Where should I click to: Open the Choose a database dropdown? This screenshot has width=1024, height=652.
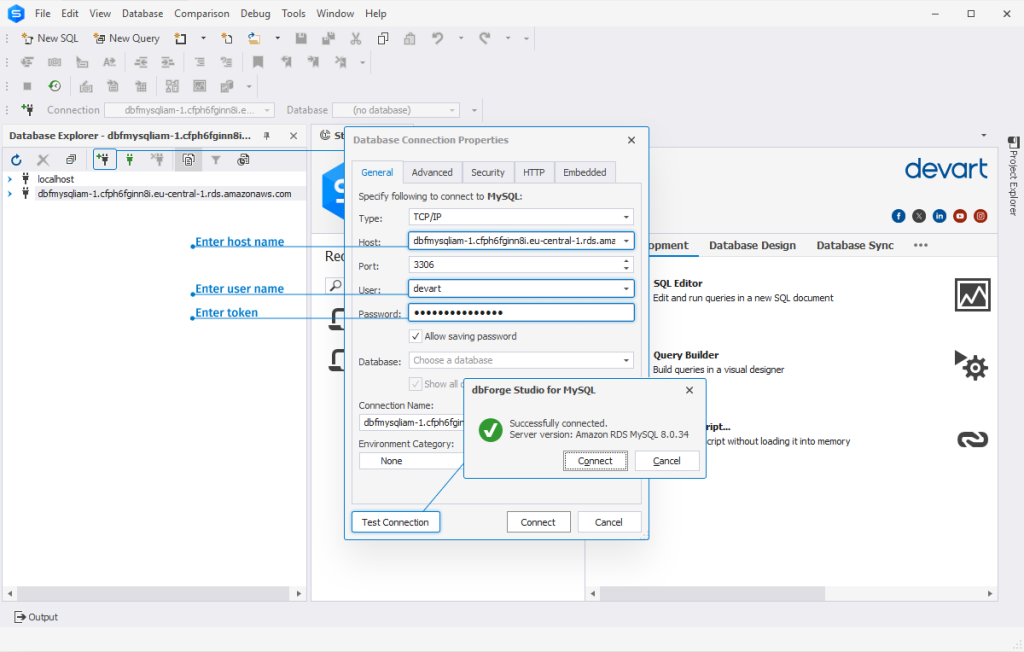tap(626, 361)
